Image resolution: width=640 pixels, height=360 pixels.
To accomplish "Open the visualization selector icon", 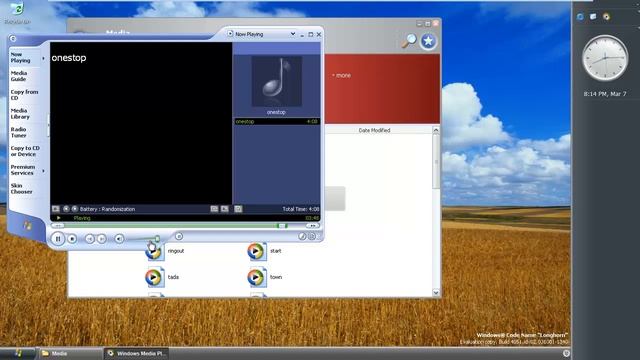I will (x=56, y=209).
